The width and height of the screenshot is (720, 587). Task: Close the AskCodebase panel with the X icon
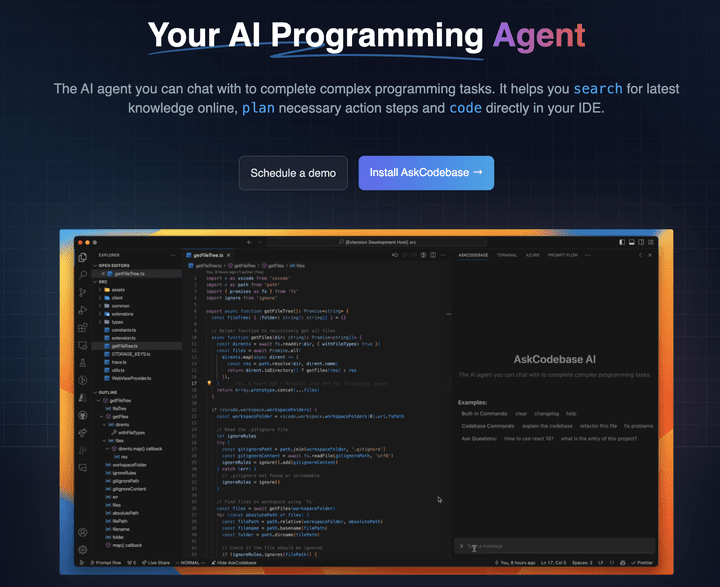tap(650, 255)
